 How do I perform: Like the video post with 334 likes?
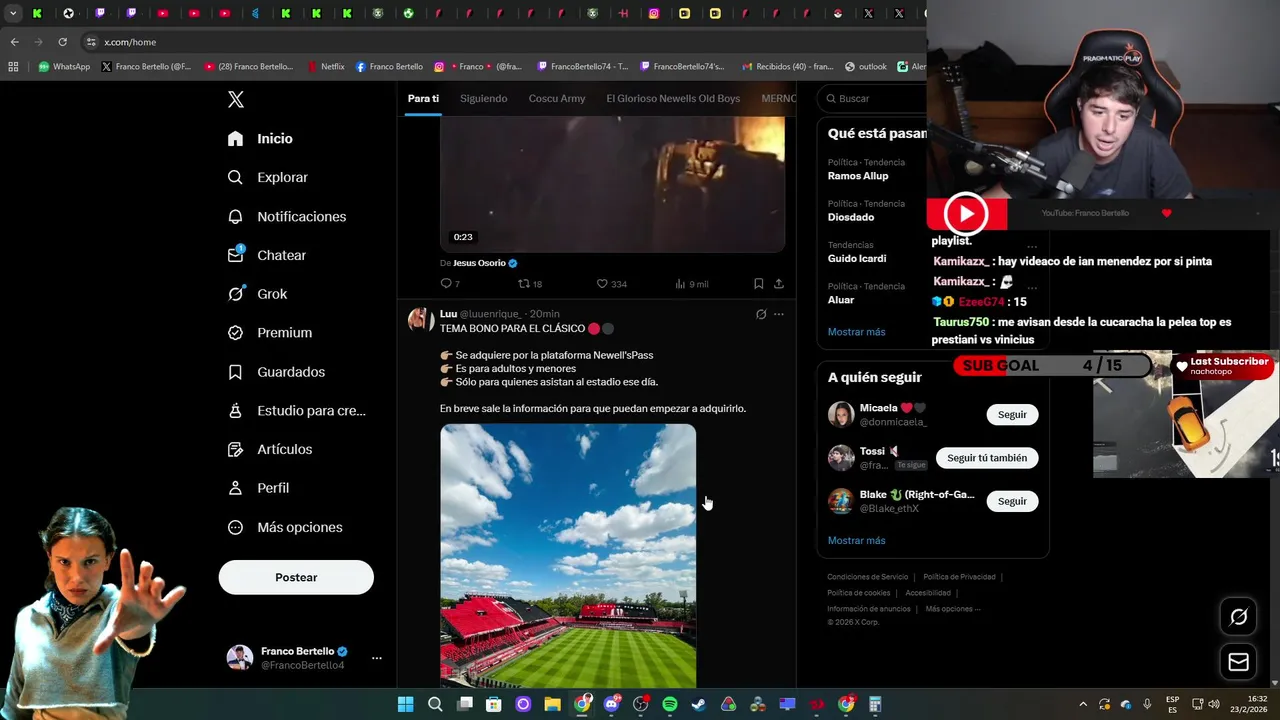611,284
